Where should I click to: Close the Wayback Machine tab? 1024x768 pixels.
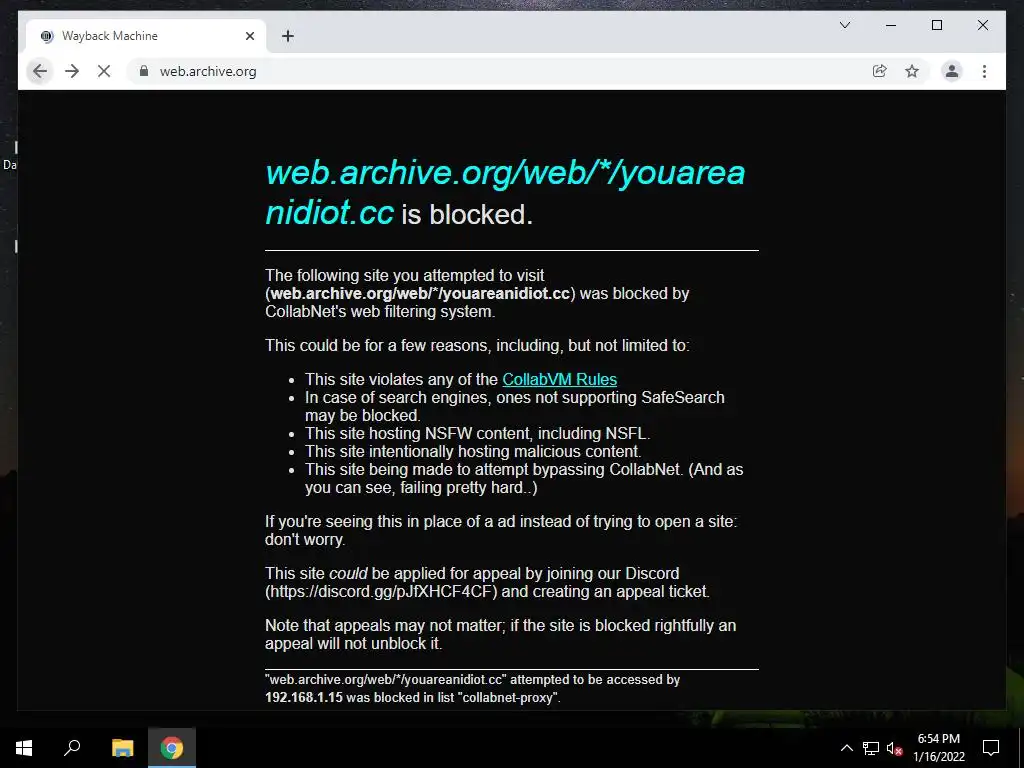tap(249, 36)
